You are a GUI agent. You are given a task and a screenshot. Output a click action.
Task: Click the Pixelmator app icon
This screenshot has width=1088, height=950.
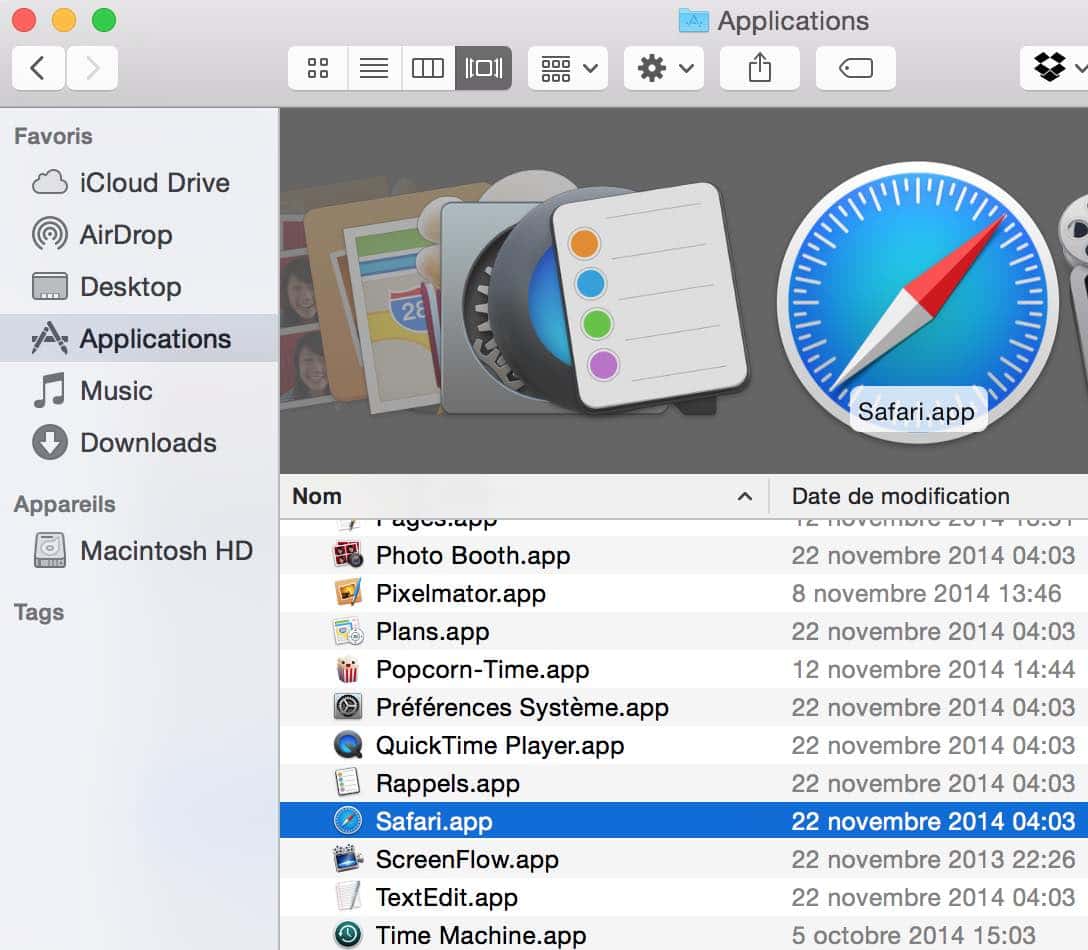(348, 593)
